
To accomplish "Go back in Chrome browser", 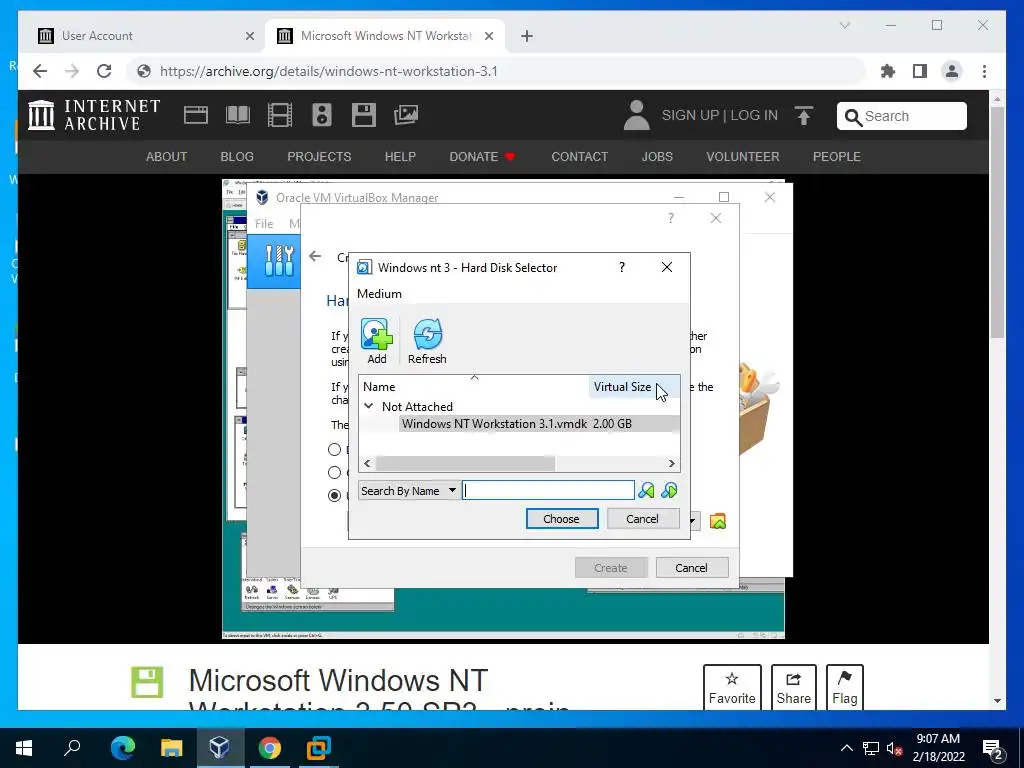I will click(x=40, y=71).
